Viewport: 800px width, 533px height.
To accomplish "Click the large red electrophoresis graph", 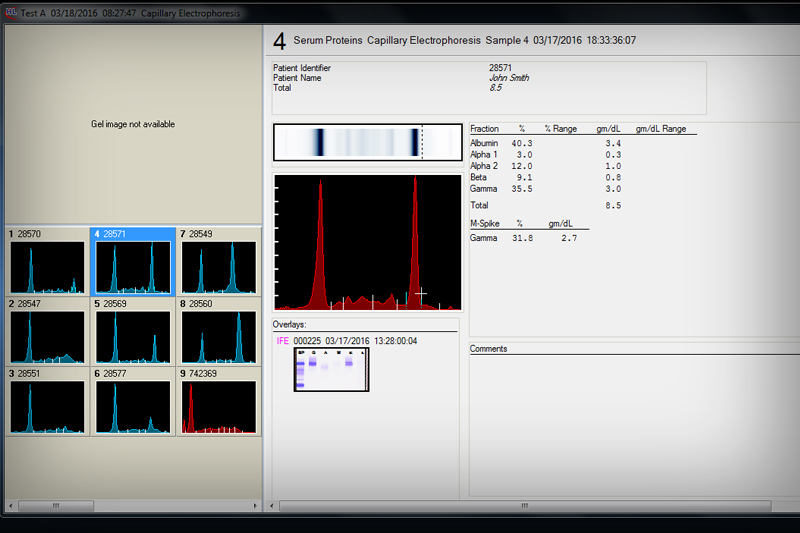I will (x=368, y=243).
